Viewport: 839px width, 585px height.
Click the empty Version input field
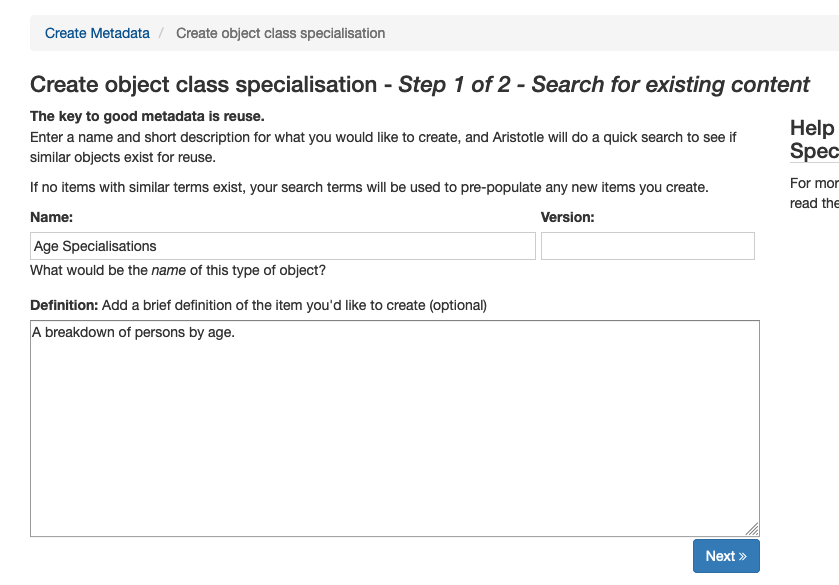pyautogui.click(x=647, y=246)
